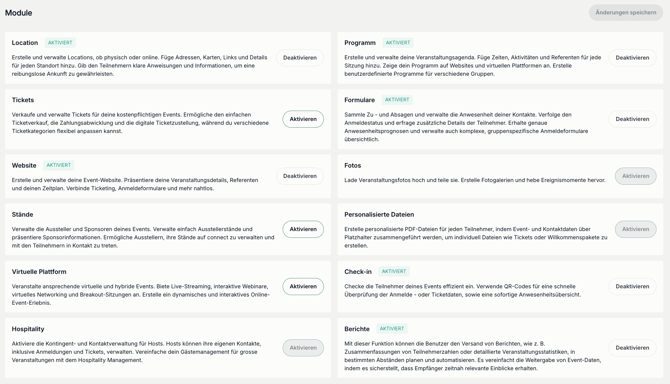670x384 pixels.
Task: Click the Programm description text
Action: click(473, 66)
